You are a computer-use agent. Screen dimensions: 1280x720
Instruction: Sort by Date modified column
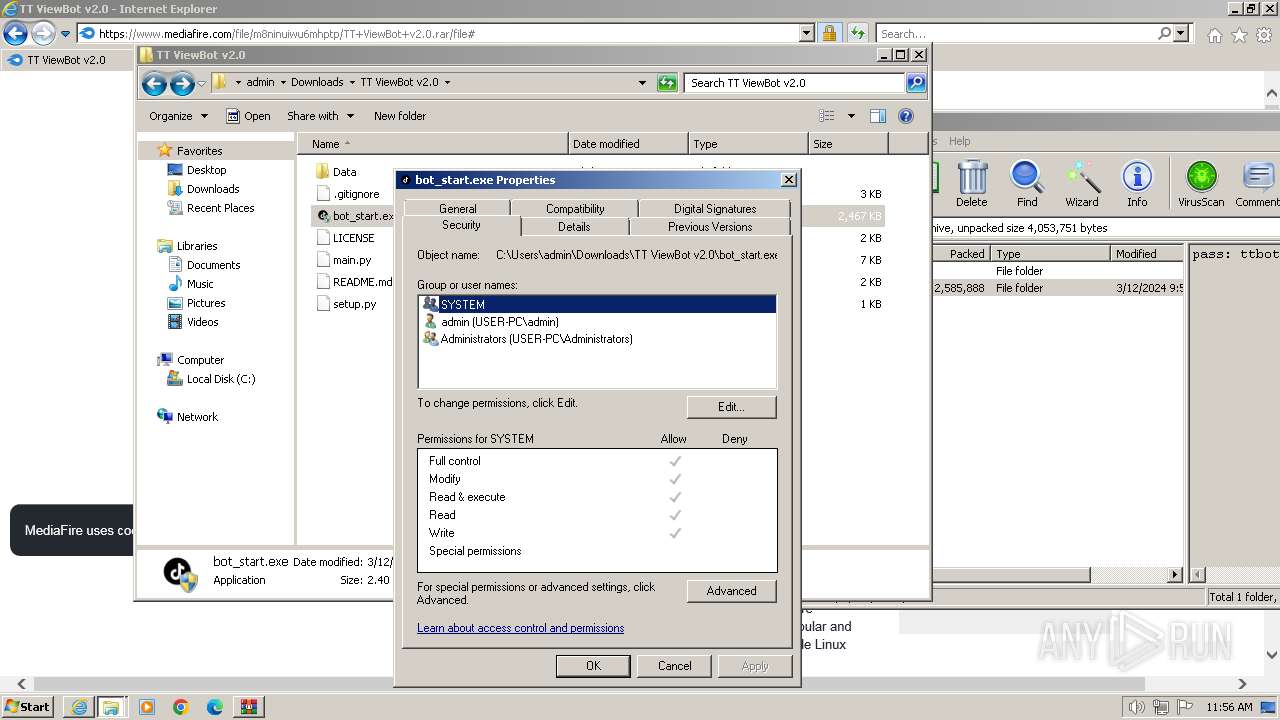coord(628,144)
